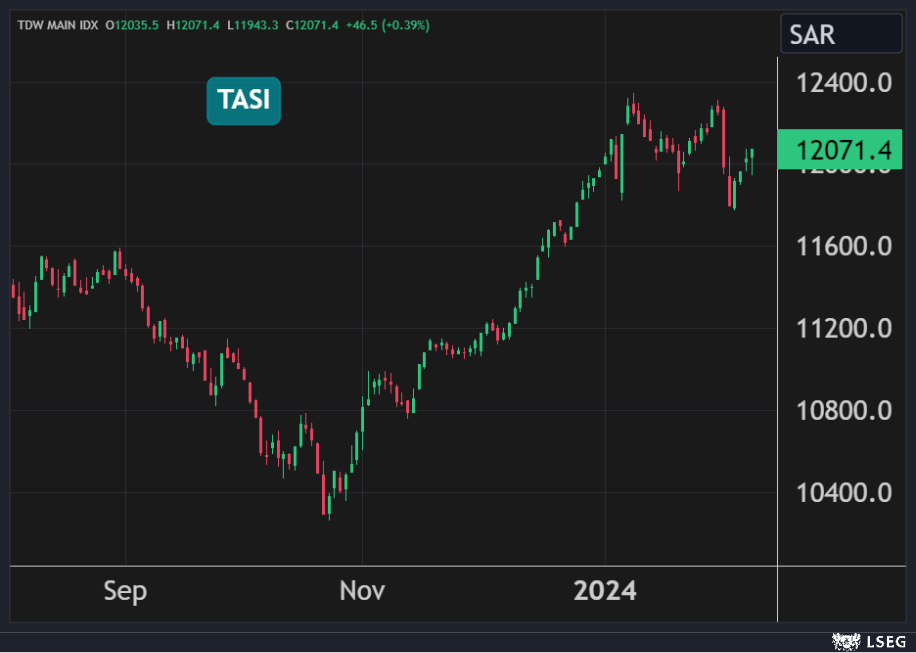Click the TDW MAIN IDX symbol name

pos(57,25)
